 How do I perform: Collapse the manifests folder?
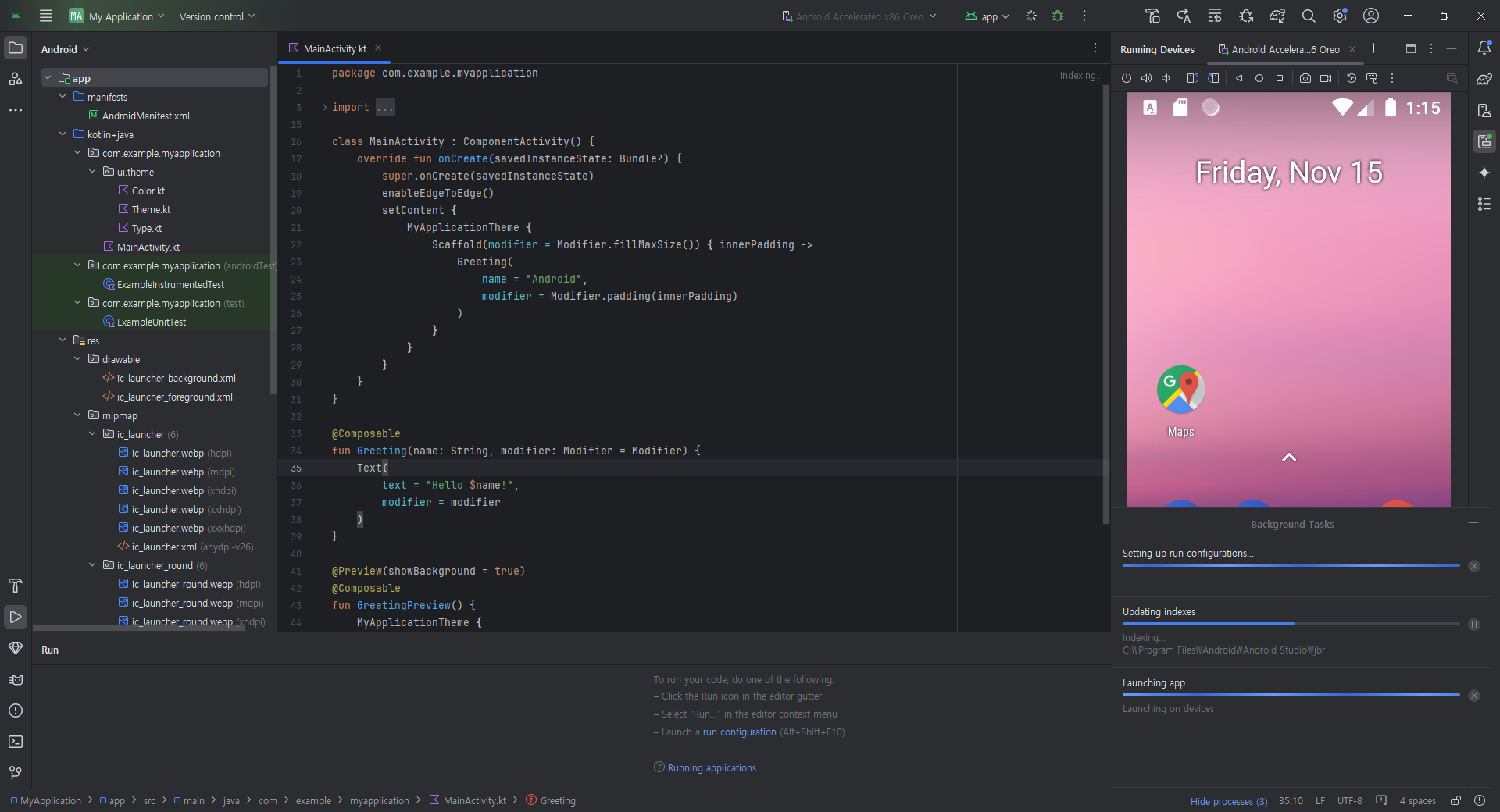(x=62, y=97)
